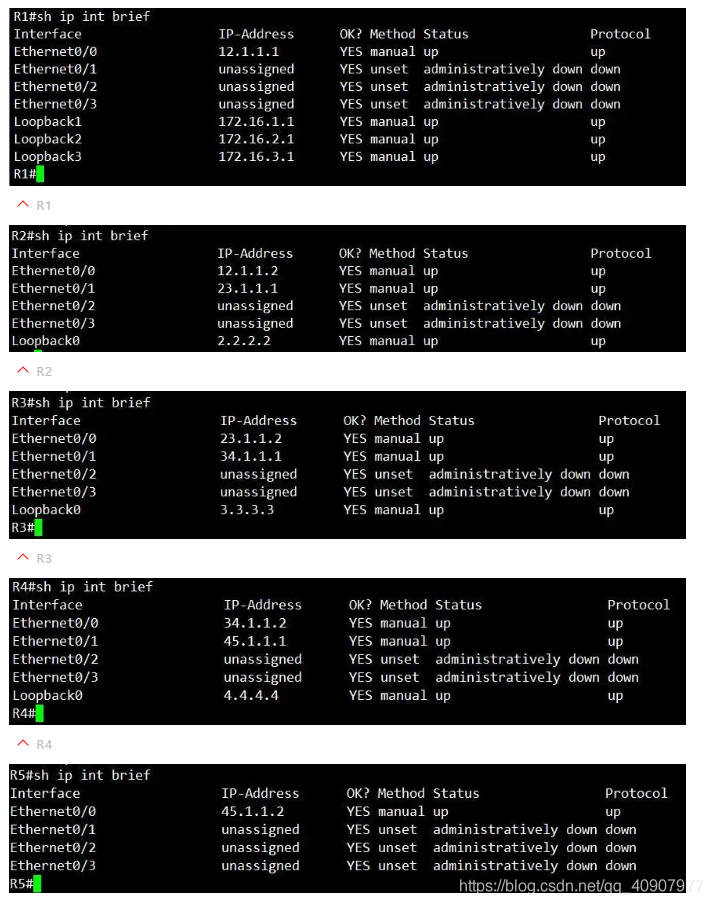
Task: Click the red caret icon beside R3 caption
Action: (23, 557)
